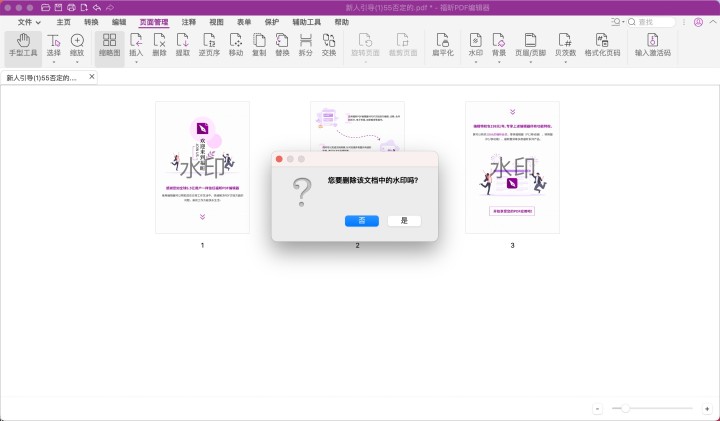720x421 pixels.
Task: Click the Replace pages (替换) icon
Action: coord(282,45)
